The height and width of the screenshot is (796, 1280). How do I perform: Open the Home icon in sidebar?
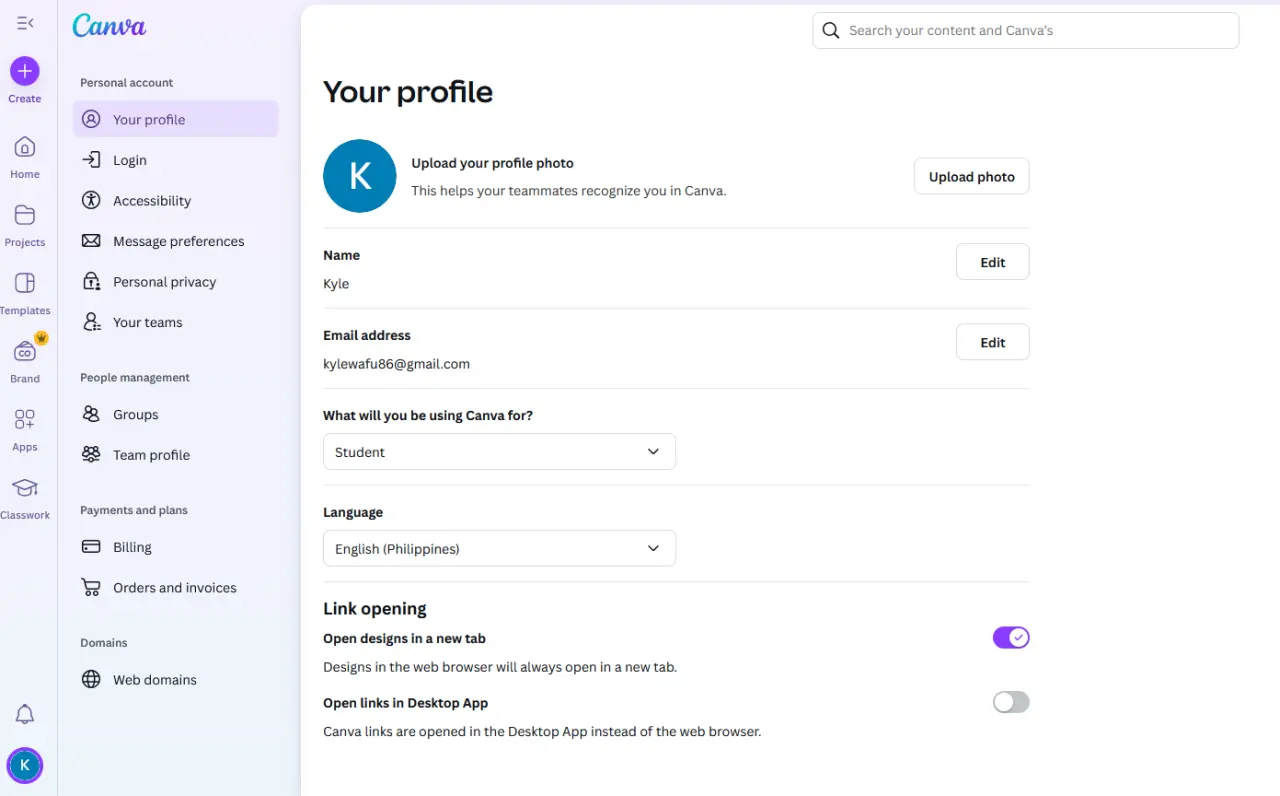pos(25,148)
